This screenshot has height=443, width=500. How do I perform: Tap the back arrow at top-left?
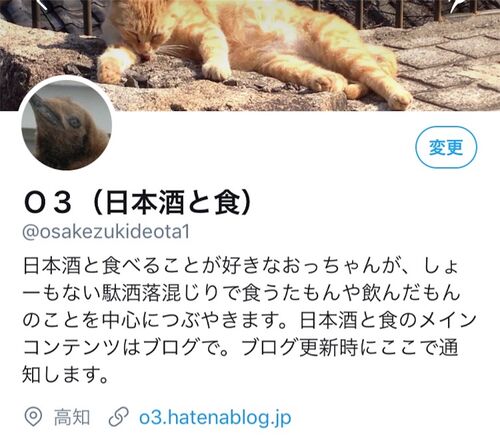tap(42, 4)
